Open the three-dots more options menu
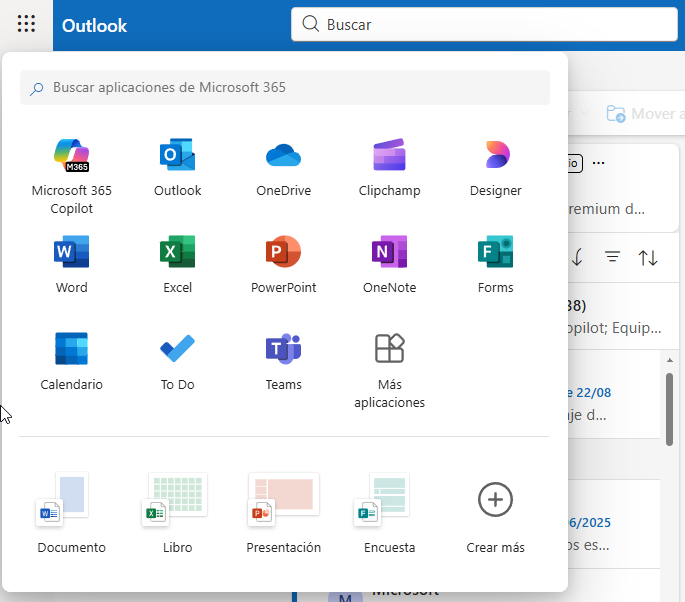Screen dimensions: 685x602 pos(599,163)
